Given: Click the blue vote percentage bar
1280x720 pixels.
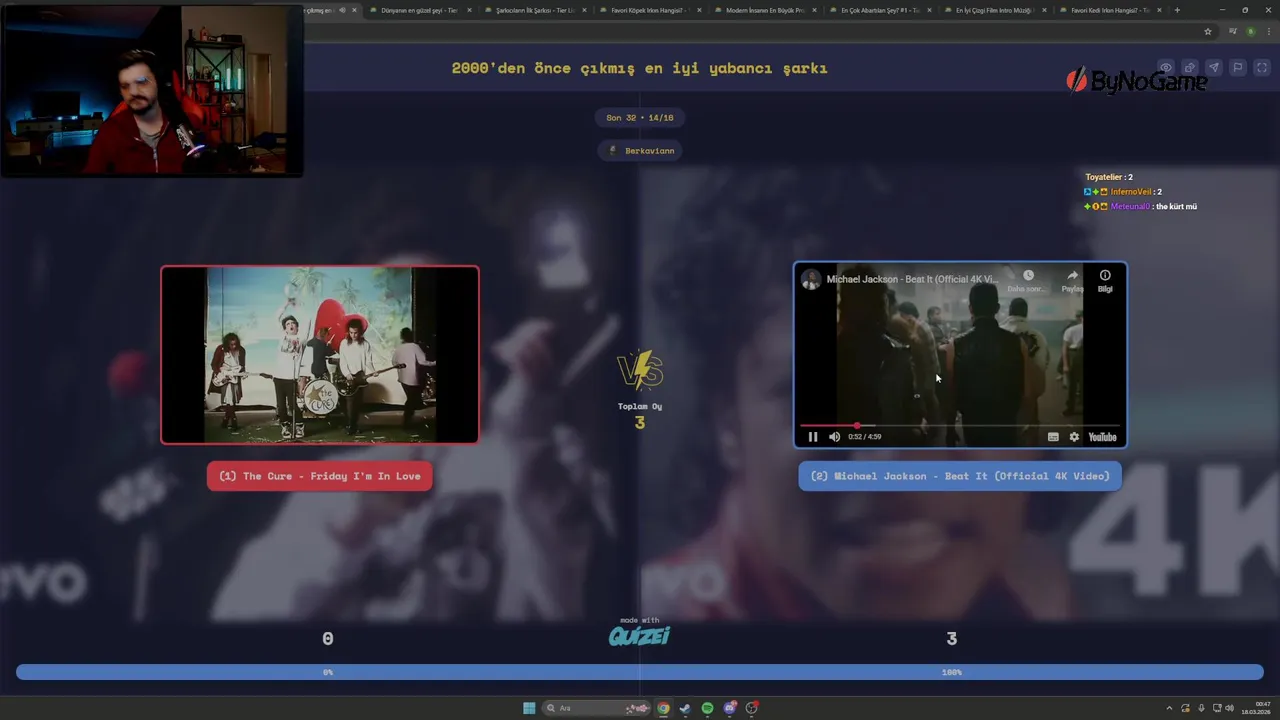Looking at the screenshot, I should 640,672.
